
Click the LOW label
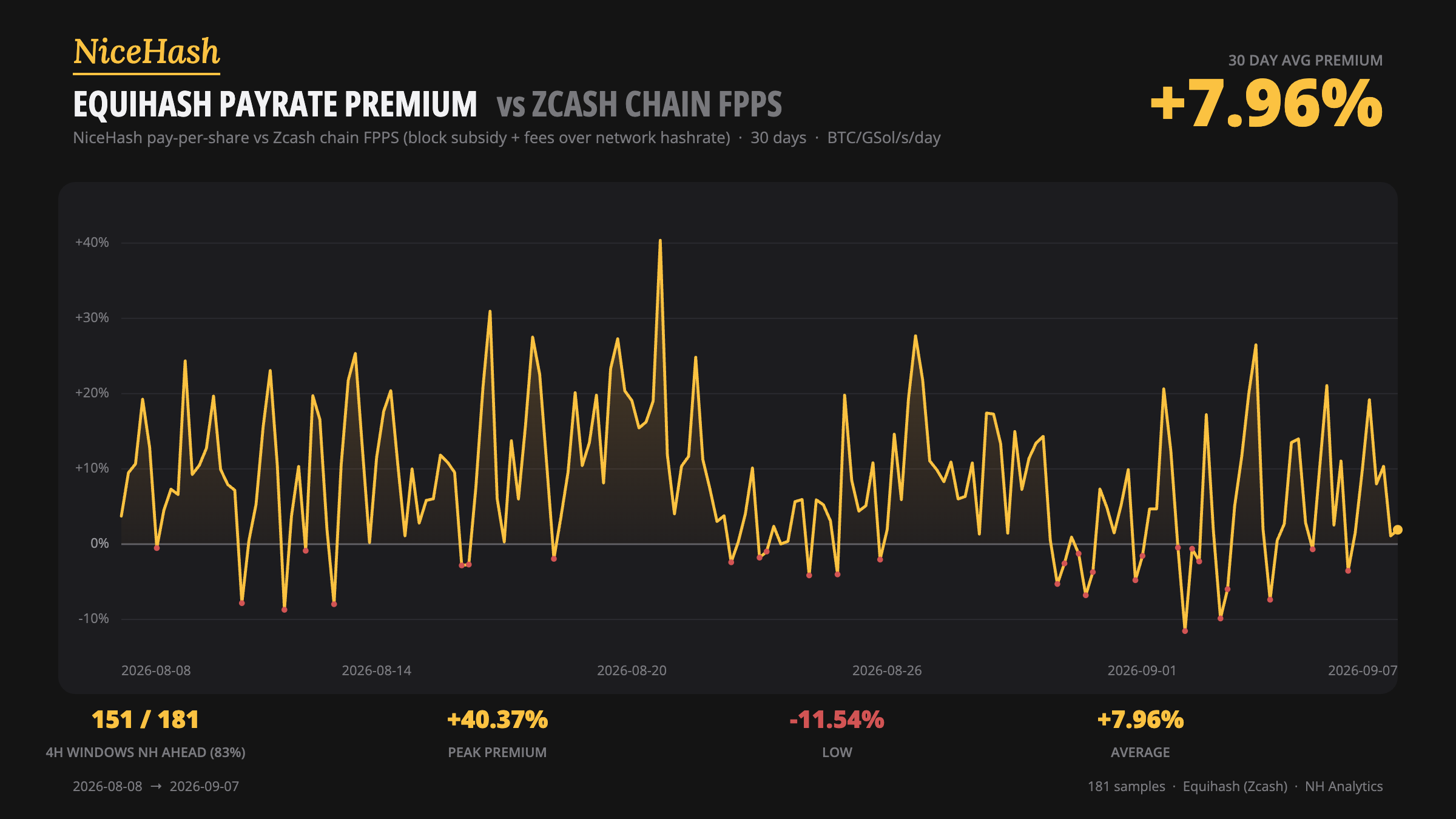click(837, 753)
